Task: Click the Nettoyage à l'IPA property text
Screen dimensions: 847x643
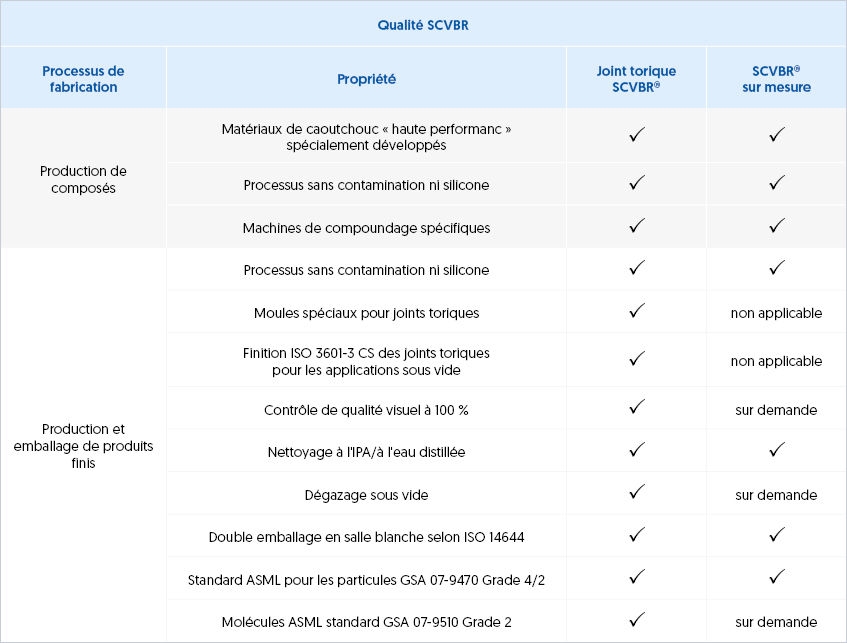Action: [366, 452]
